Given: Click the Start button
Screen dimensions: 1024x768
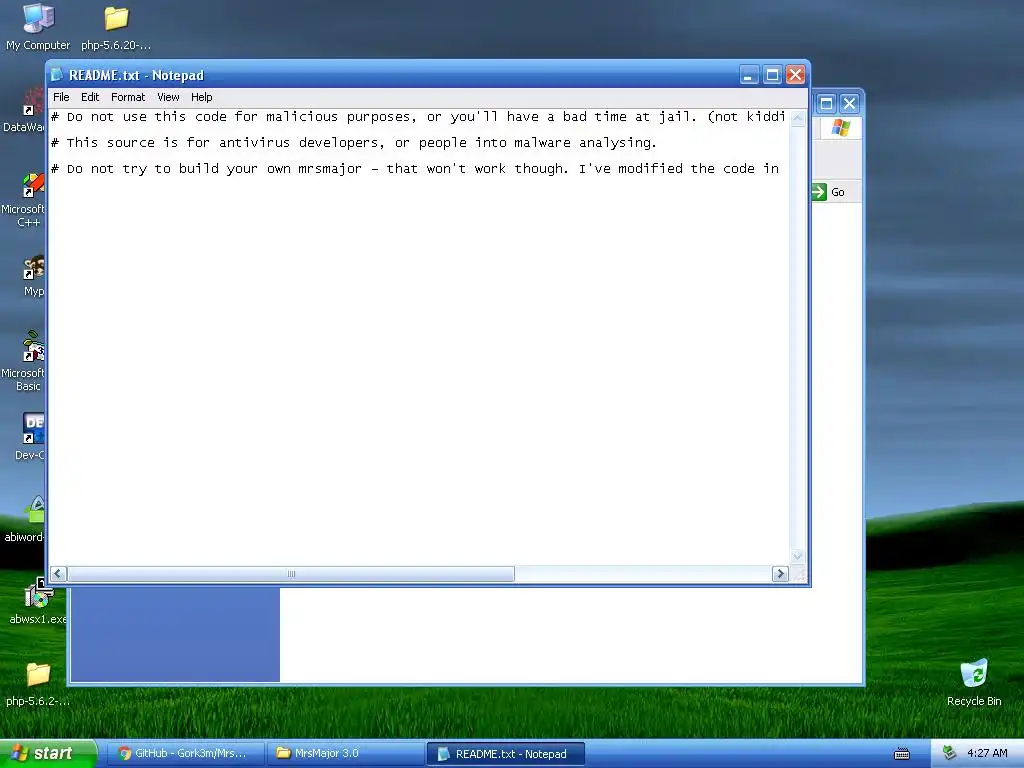Looking at the screenshot, I should [x=47, y=753].
